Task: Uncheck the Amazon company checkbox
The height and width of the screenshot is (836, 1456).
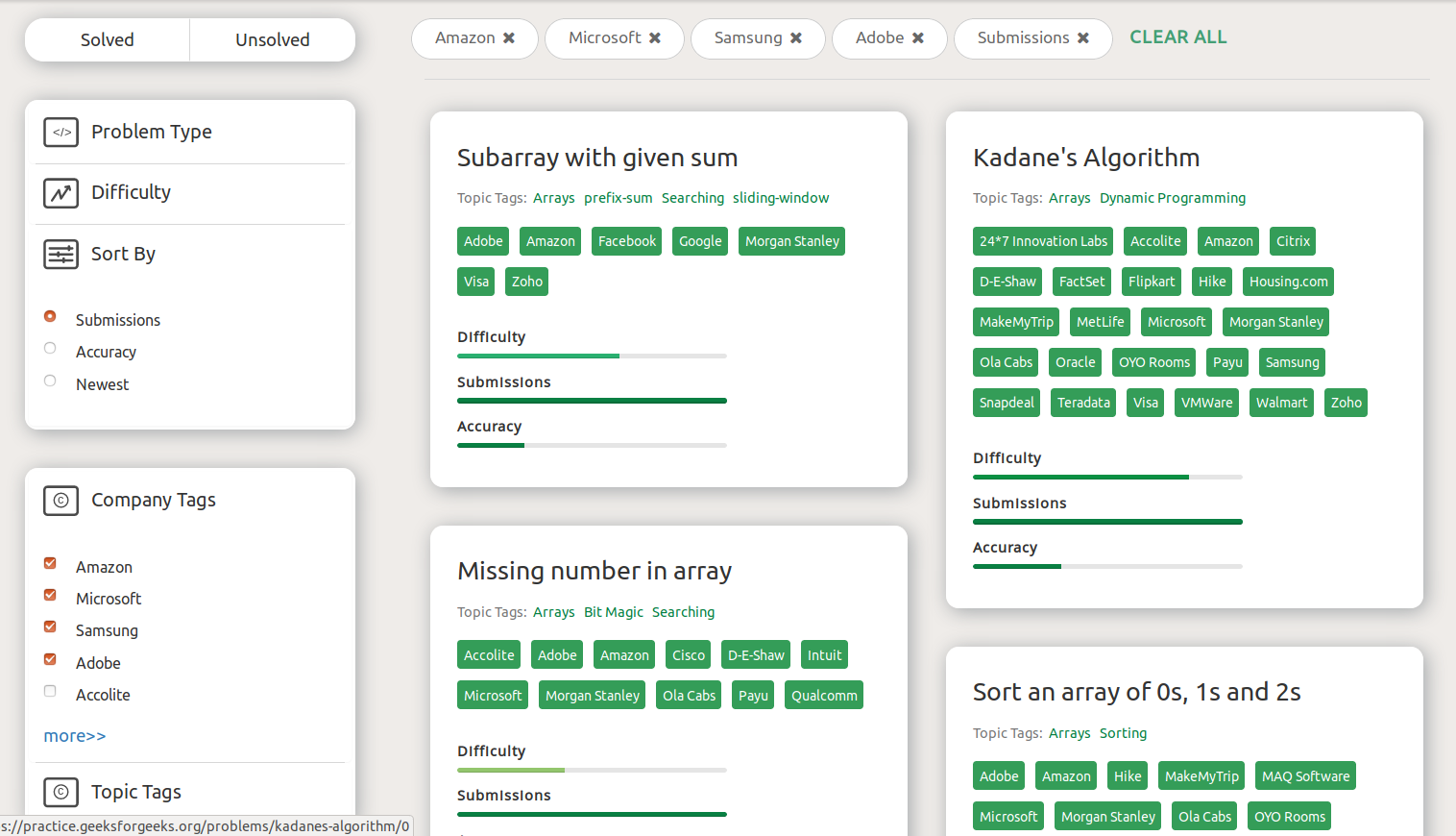Action: (50, 563)
